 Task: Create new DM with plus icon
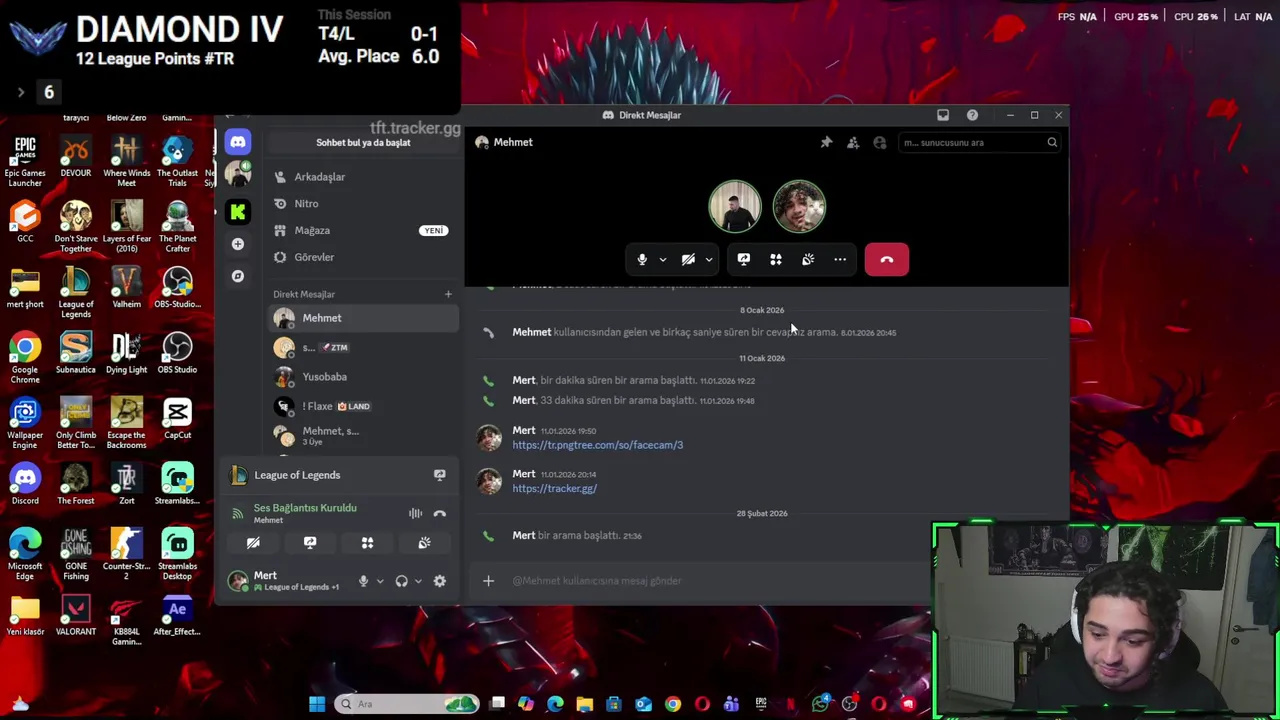pos(448,294)
